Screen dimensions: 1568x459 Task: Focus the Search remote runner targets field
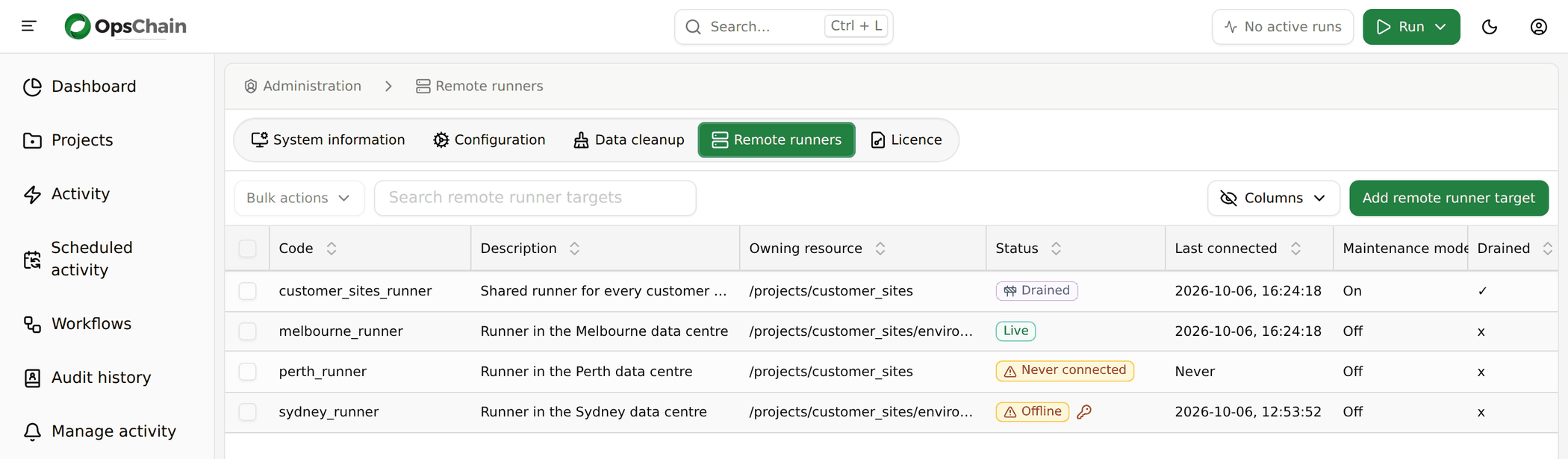535,198
